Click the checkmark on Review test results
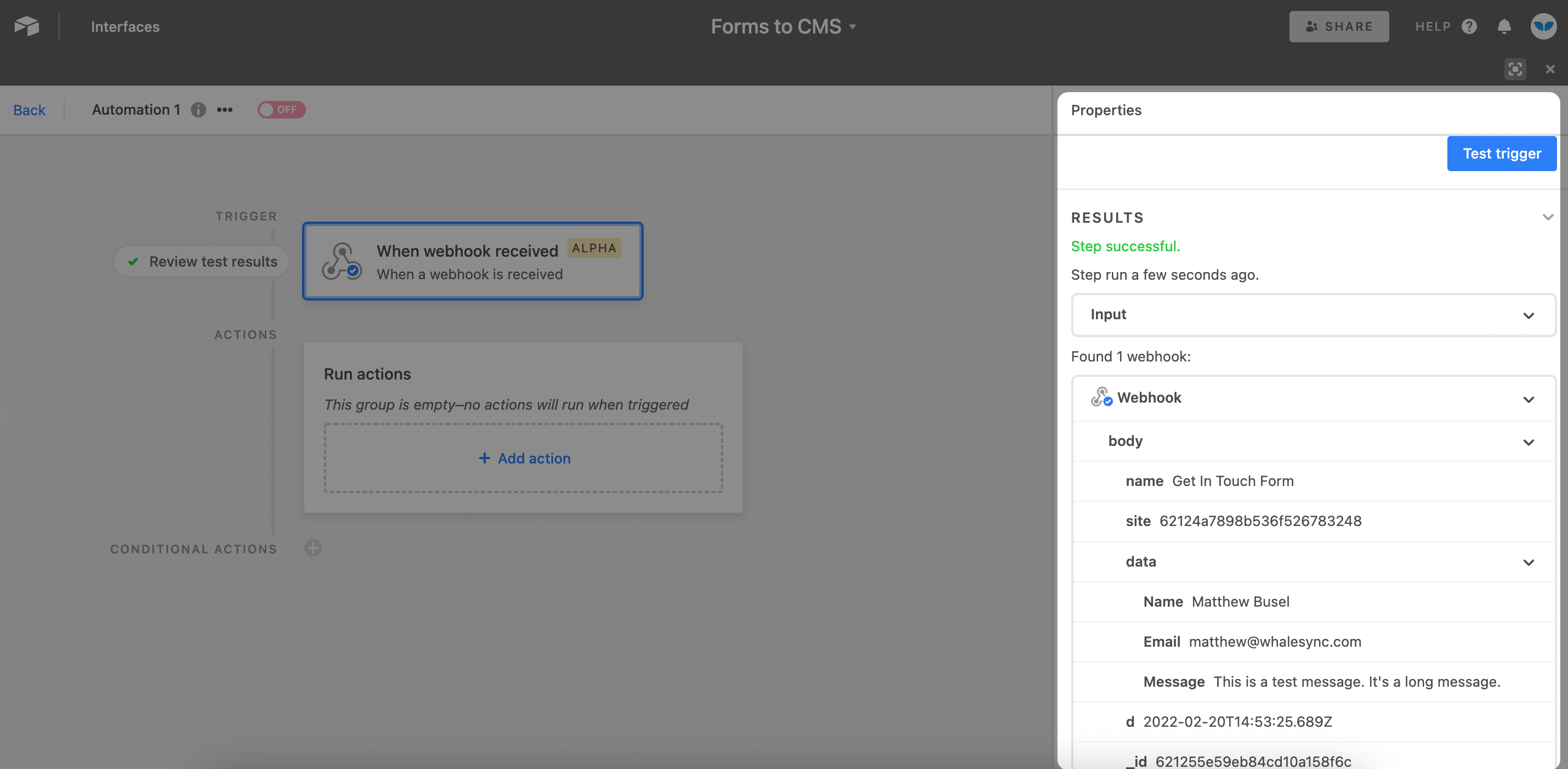Screen dimensions: 1568x769 [x=133, y=261]
